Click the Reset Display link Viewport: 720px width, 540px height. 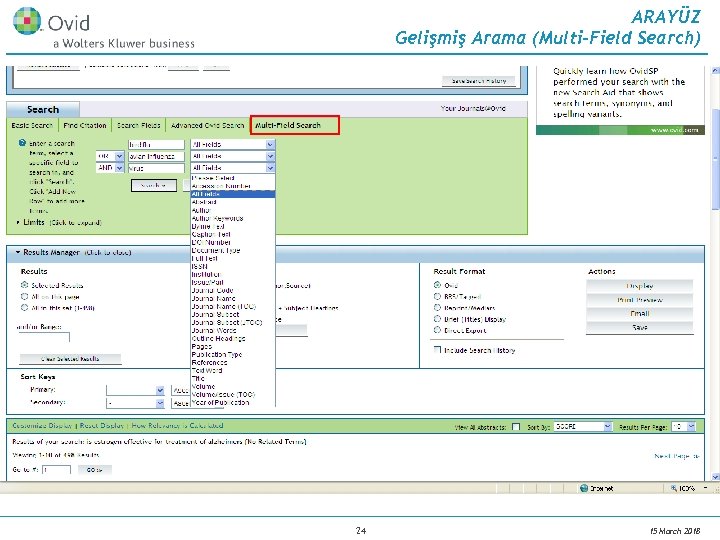click(101, 426)
